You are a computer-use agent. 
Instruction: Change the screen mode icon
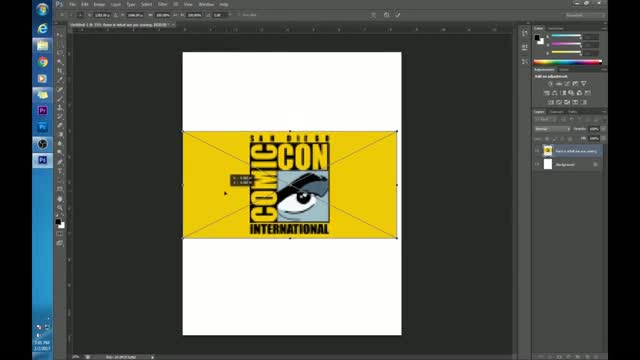(60, 243)
